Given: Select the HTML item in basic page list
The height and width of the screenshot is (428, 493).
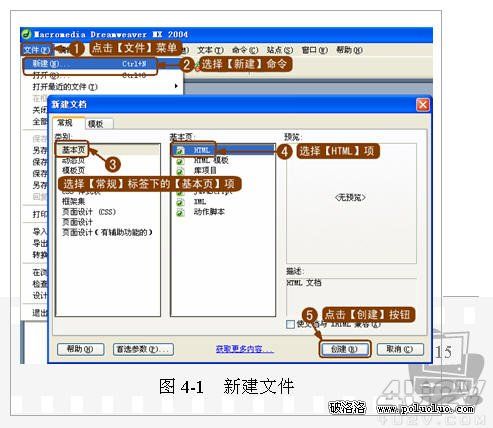Looking at the screenshot, I should coord(202,150).
